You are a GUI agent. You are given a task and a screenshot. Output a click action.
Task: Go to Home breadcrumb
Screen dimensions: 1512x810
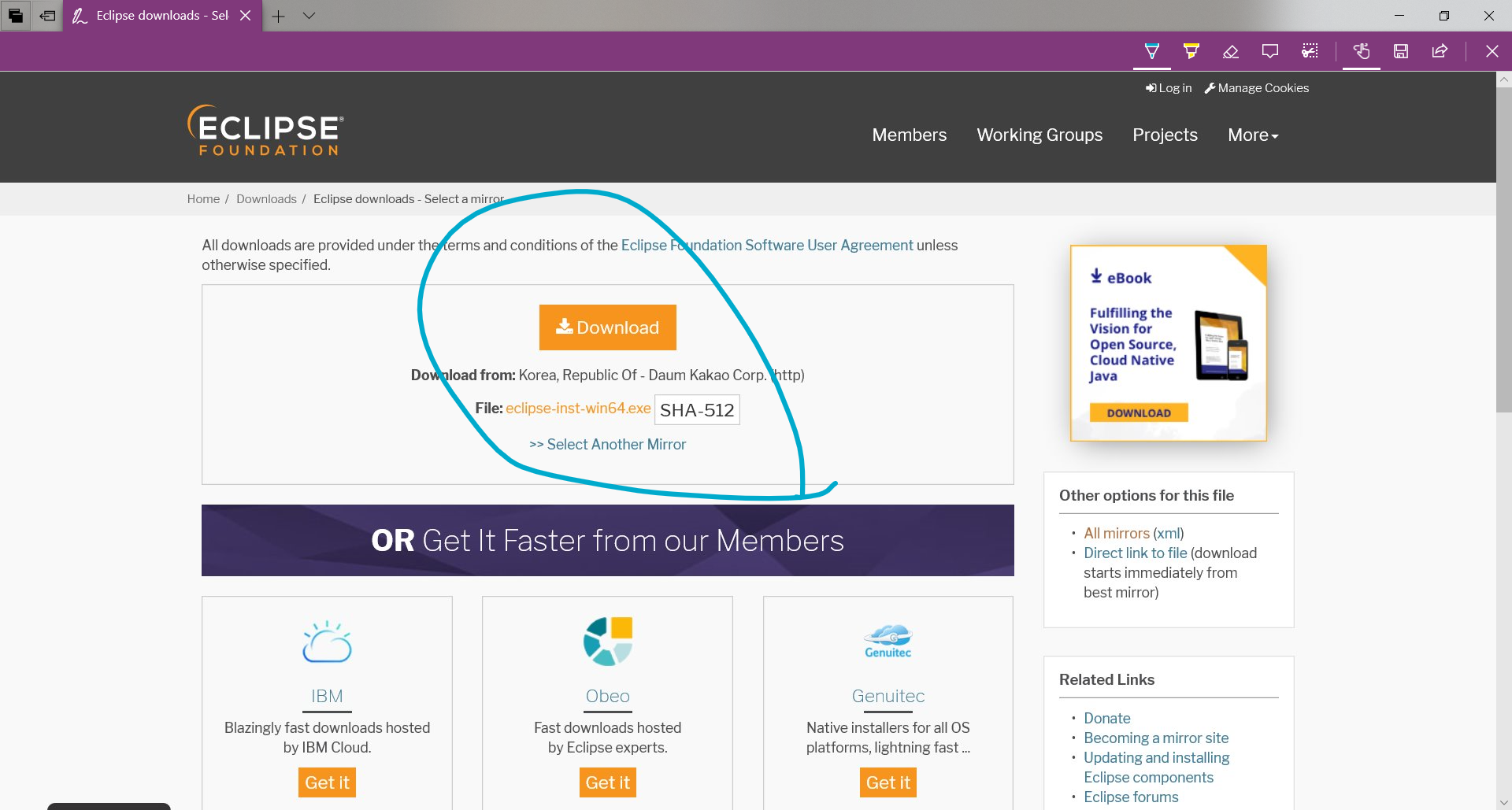click(x=203, y=199)
